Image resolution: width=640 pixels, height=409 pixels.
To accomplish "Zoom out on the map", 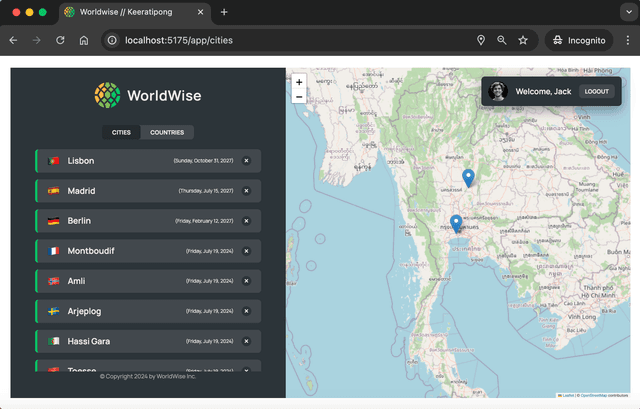I will [299, 97].
